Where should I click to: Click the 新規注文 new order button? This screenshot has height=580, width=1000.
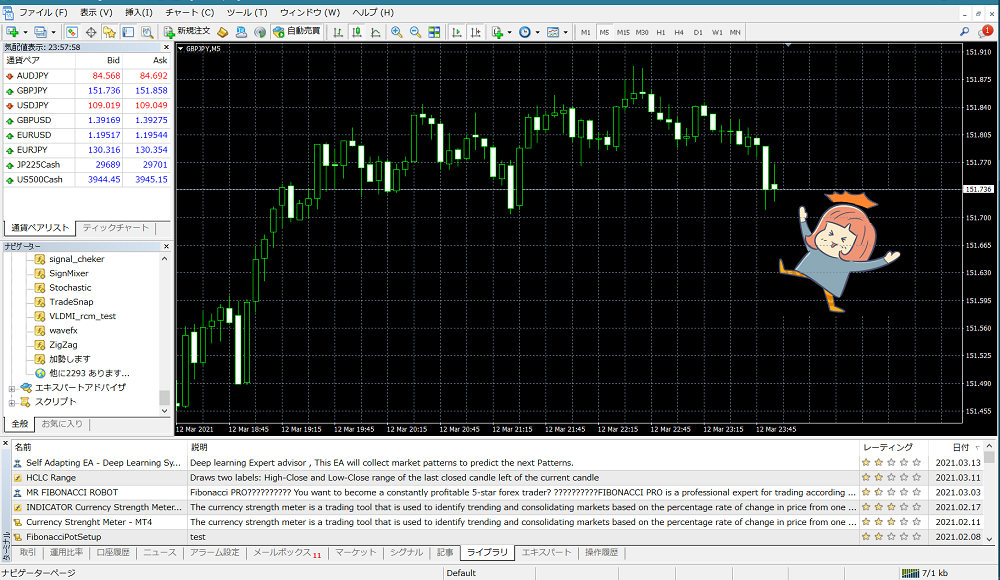point(187,31)
